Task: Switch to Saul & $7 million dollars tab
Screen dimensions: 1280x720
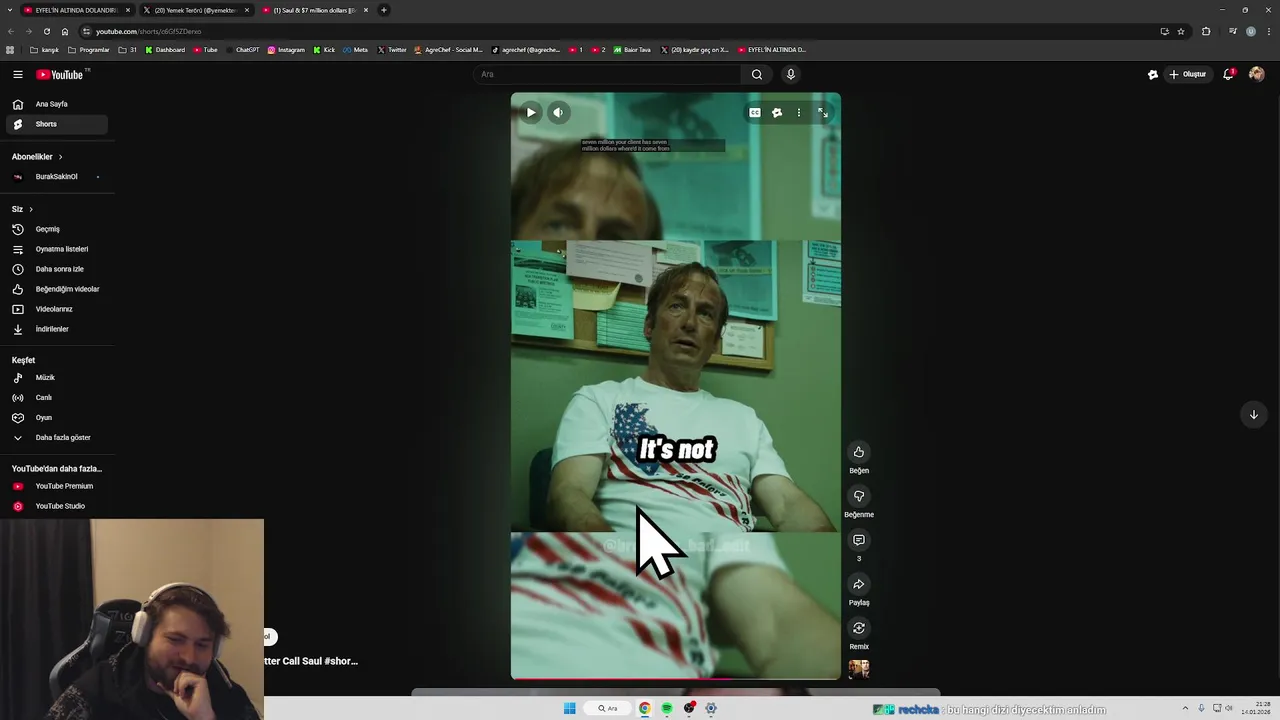Action: click(315, 10)
